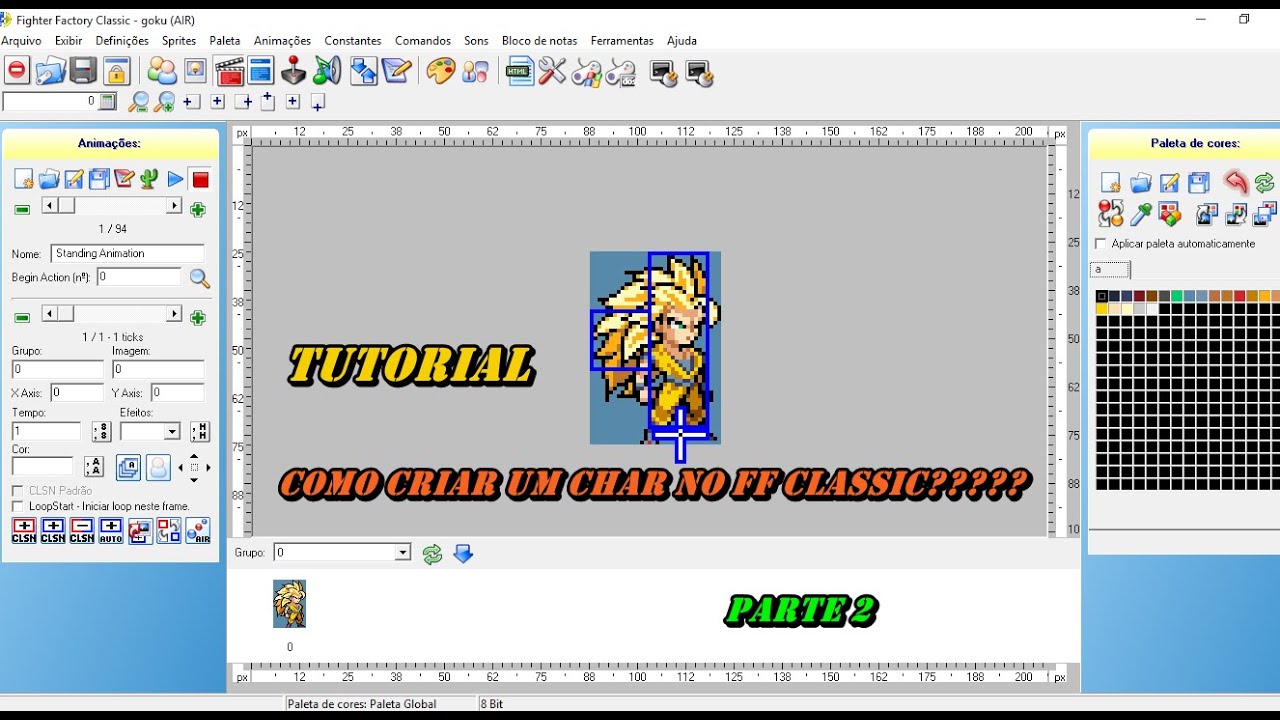1280x720 pixels.
Task: Stop animation with red square button
Action: (200, 179)
